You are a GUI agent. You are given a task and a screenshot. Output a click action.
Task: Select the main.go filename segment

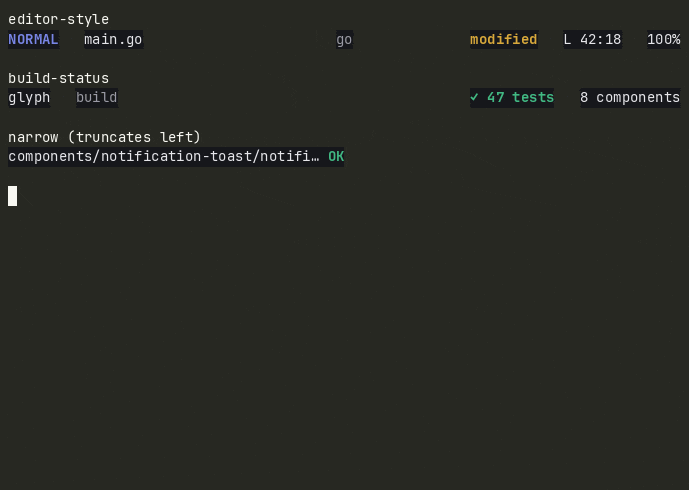tap(113, 40)
